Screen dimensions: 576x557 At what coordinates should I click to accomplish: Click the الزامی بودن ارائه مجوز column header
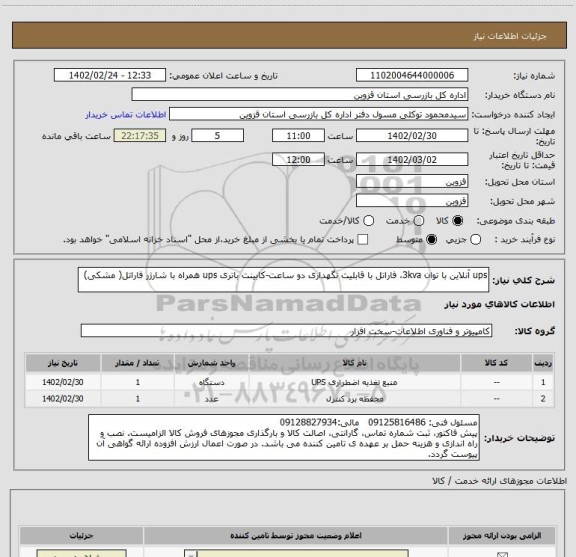tap(502, 536)
